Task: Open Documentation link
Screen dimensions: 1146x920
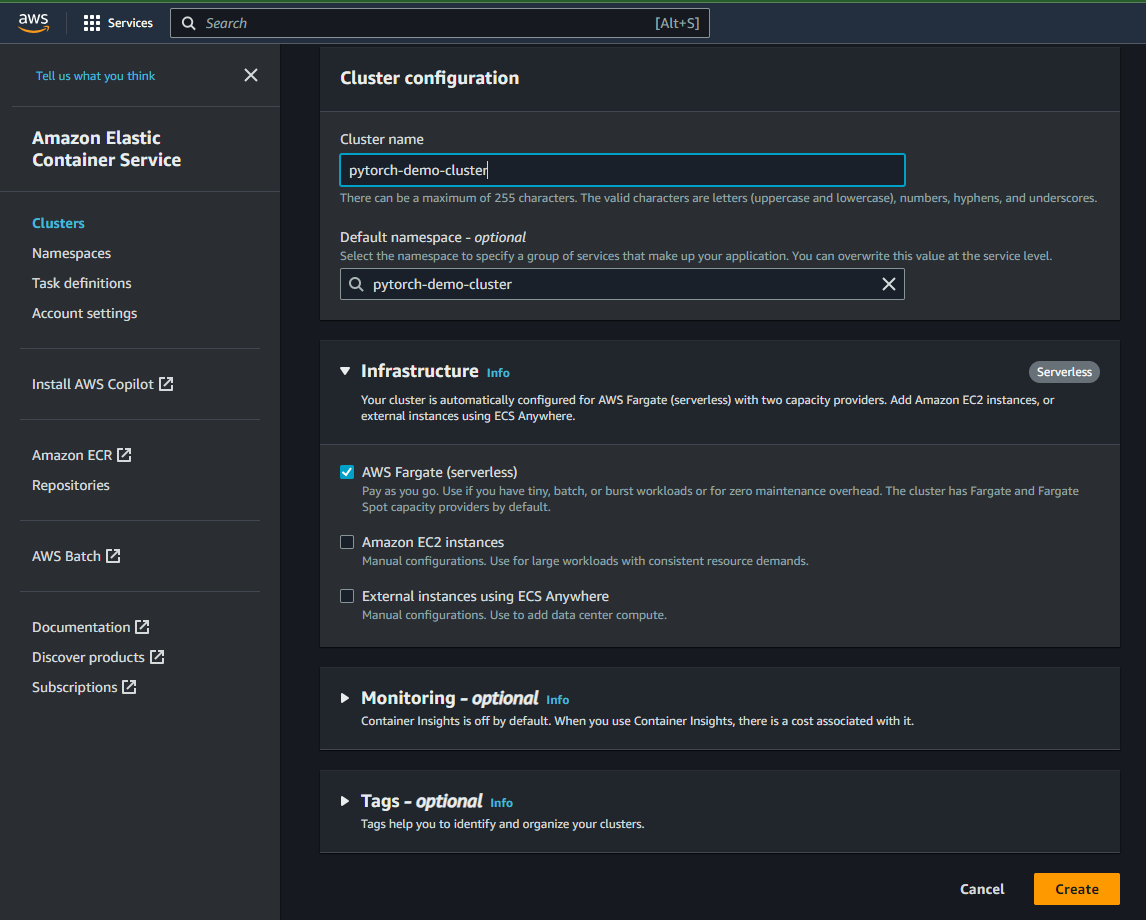Action: [x=81, y=627]
